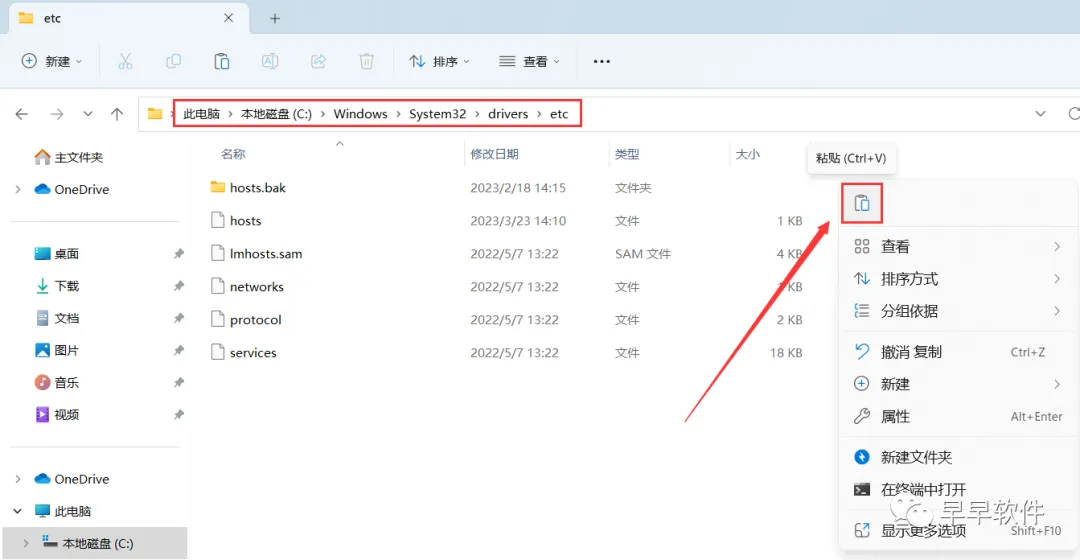Viewport: 1080px width, 560px height.
Task: Click the services file icon
Action: click(x=218, y=352)
